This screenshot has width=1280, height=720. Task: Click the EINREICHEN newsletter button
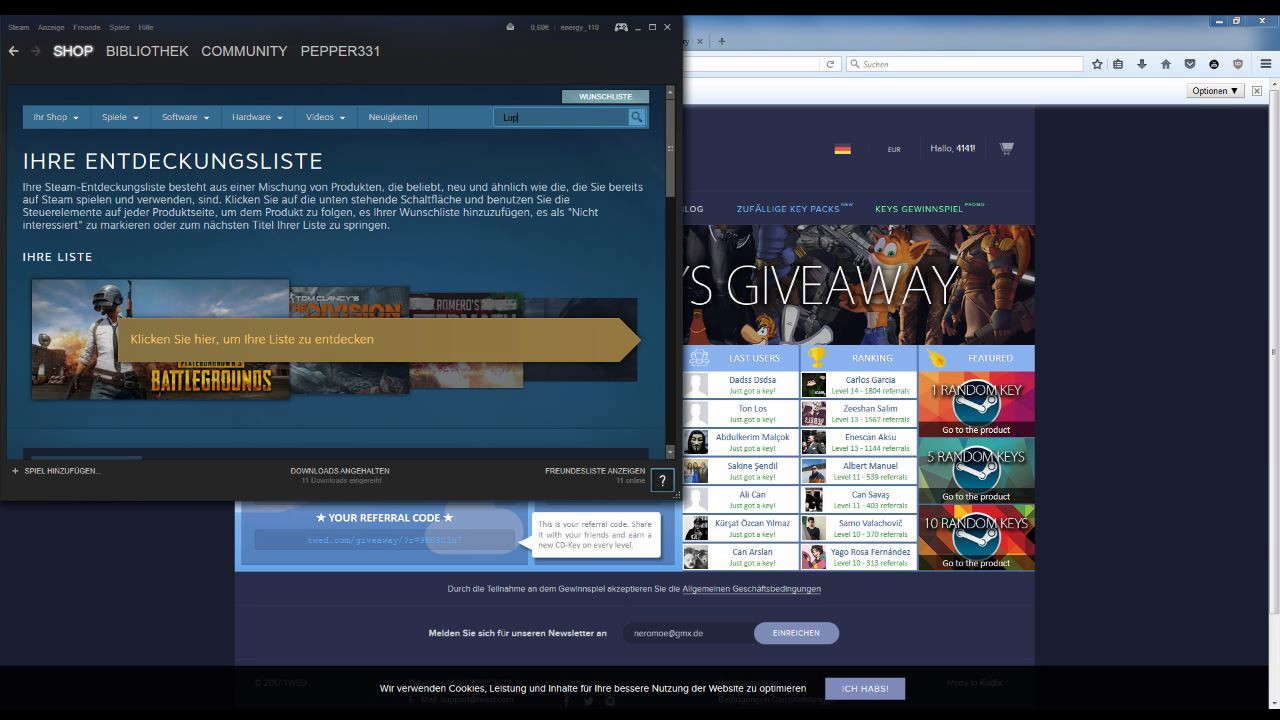click(x=796, y=633)
